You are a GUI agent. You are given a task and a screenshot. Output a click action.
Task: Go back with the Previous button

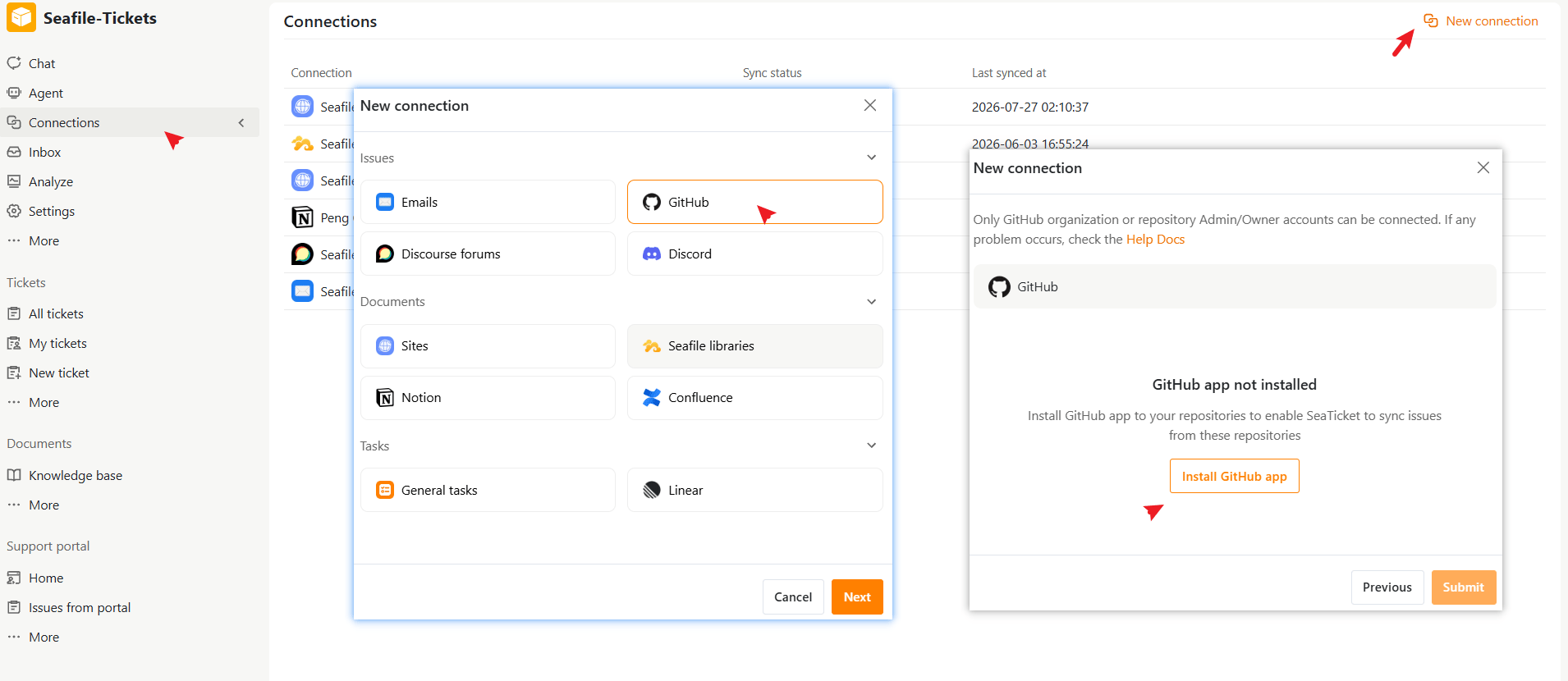click(1387, 587)
